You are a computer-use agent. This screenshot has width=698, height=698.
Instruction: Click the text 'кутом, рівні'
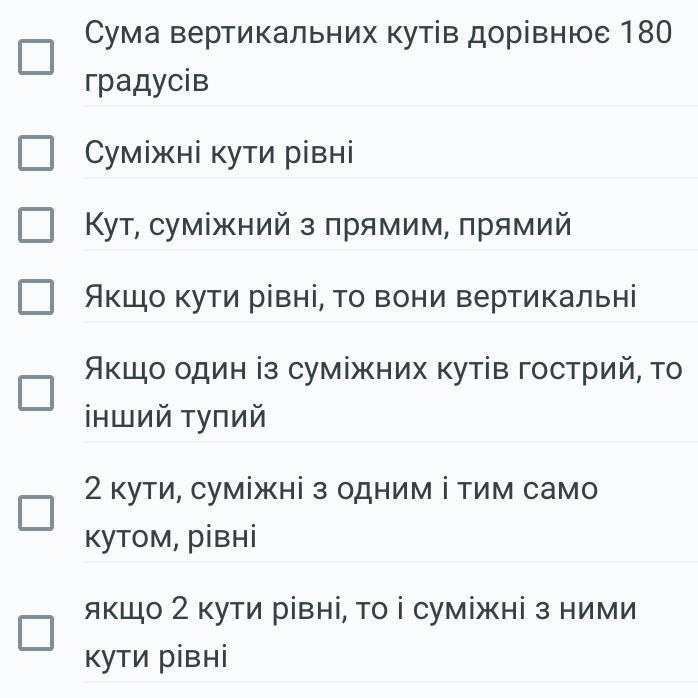coord(170,537)
